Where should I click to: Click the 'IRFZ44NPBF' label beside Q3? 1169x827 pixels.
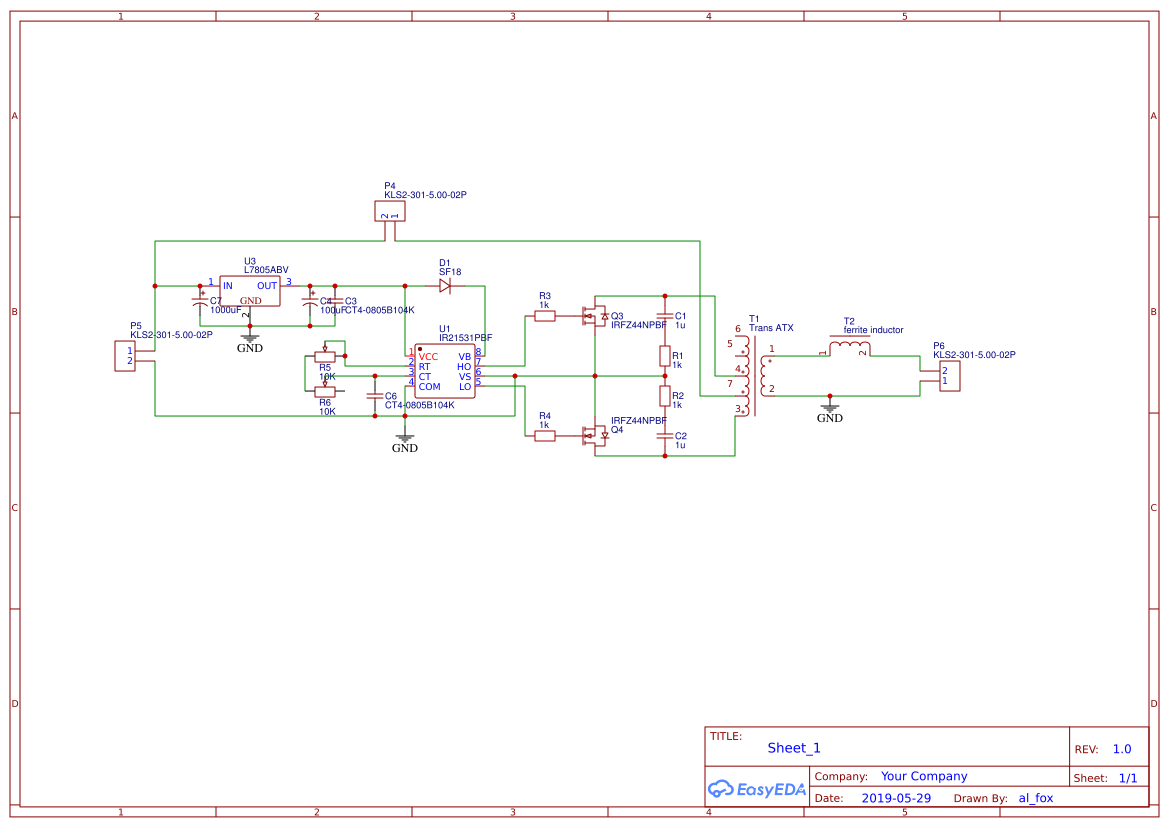pyautogui.click(x=639, y=325)
